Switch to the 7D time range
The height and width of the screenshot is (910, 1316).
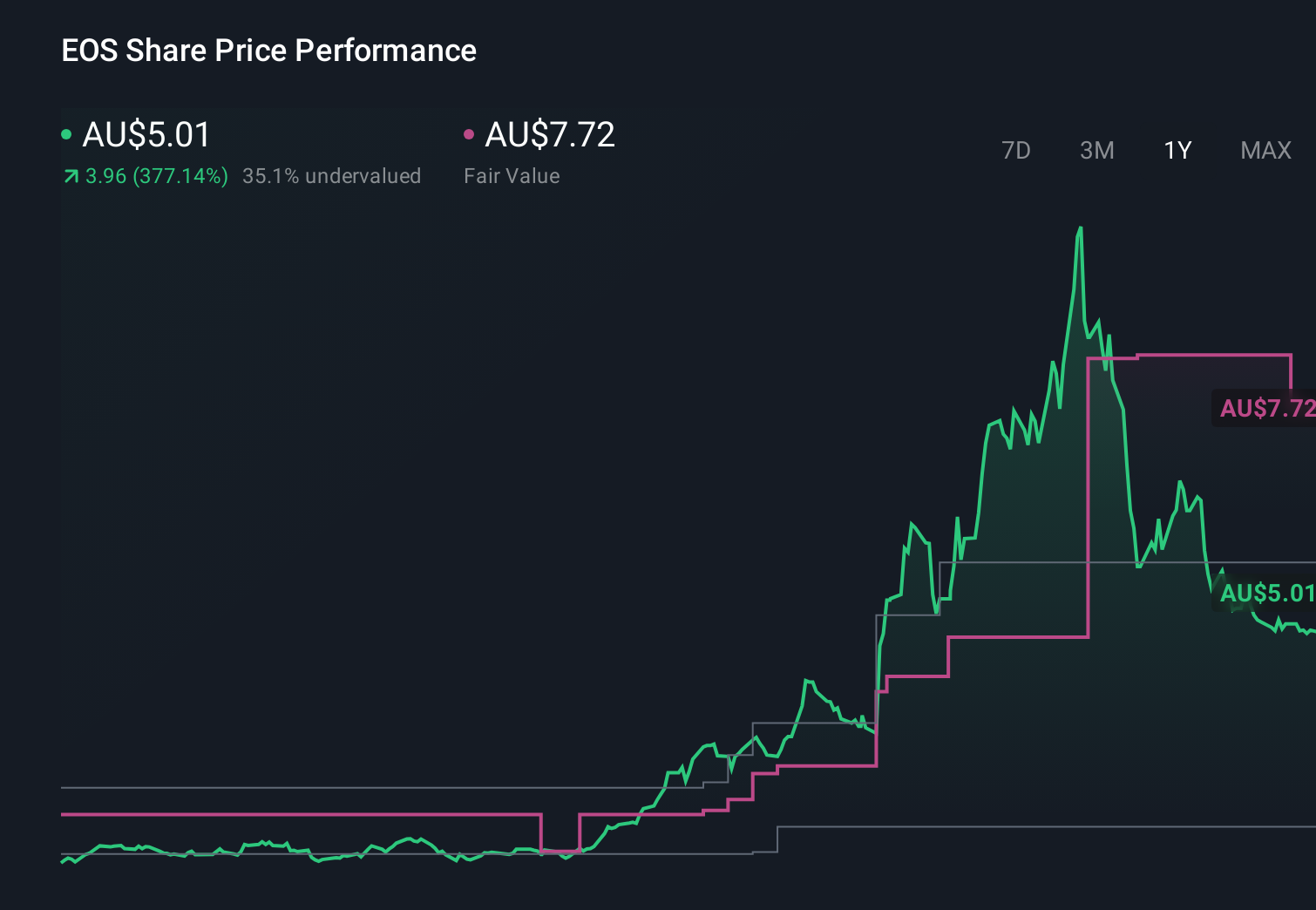[1017, 150]
